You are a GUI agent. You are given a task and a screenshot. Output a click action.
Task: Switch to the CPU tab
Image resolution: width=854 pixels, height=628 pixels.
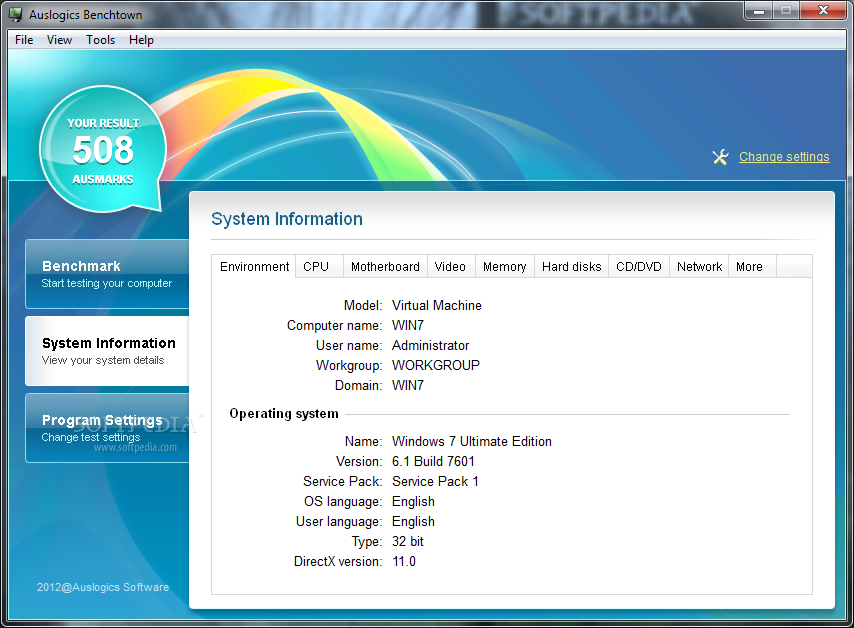(319, 266)
